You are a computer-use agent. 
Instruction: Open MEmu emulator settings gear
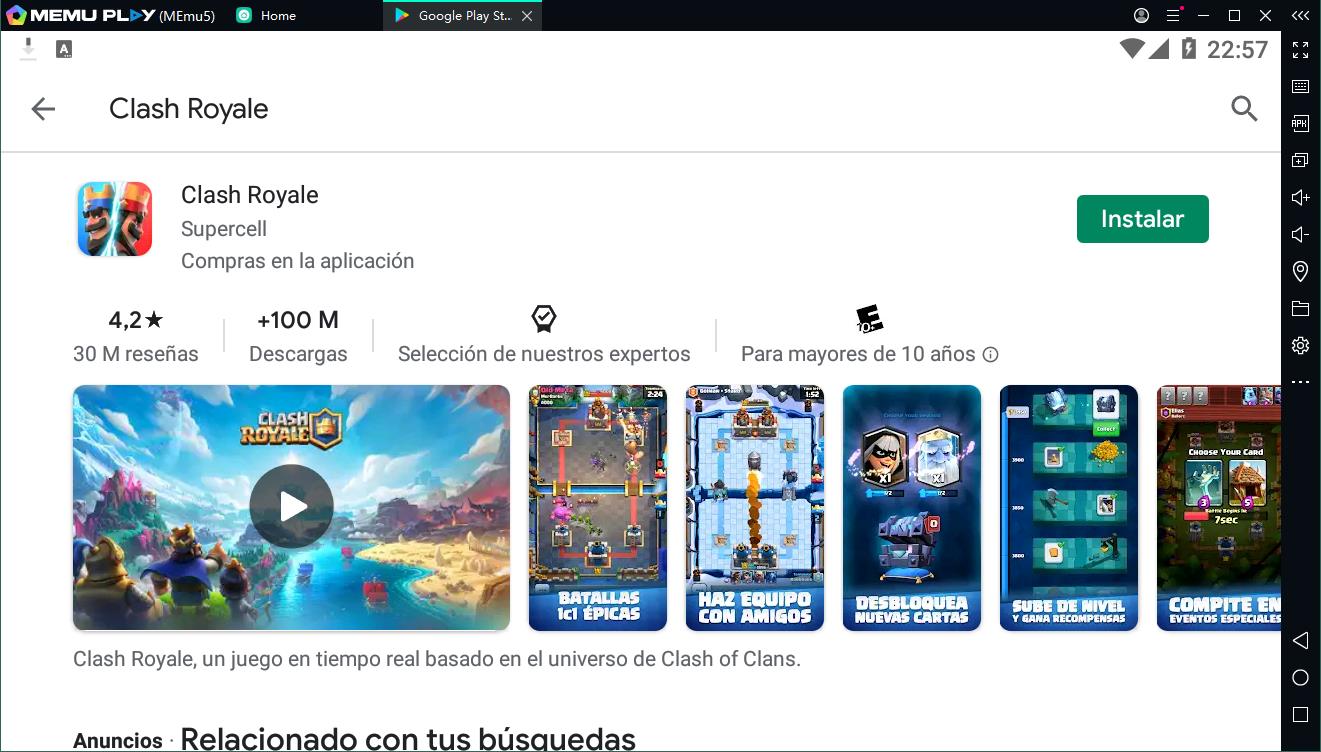coord(1300,345)
